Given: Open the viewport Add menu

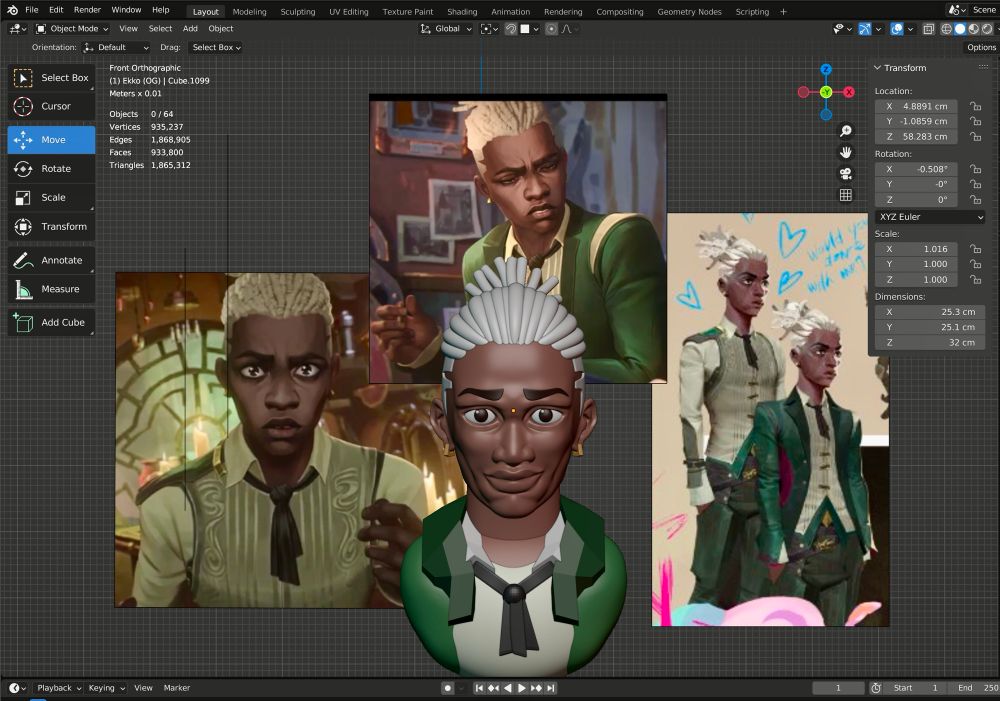Looking at the screenshot, I should tap(190, 29).
